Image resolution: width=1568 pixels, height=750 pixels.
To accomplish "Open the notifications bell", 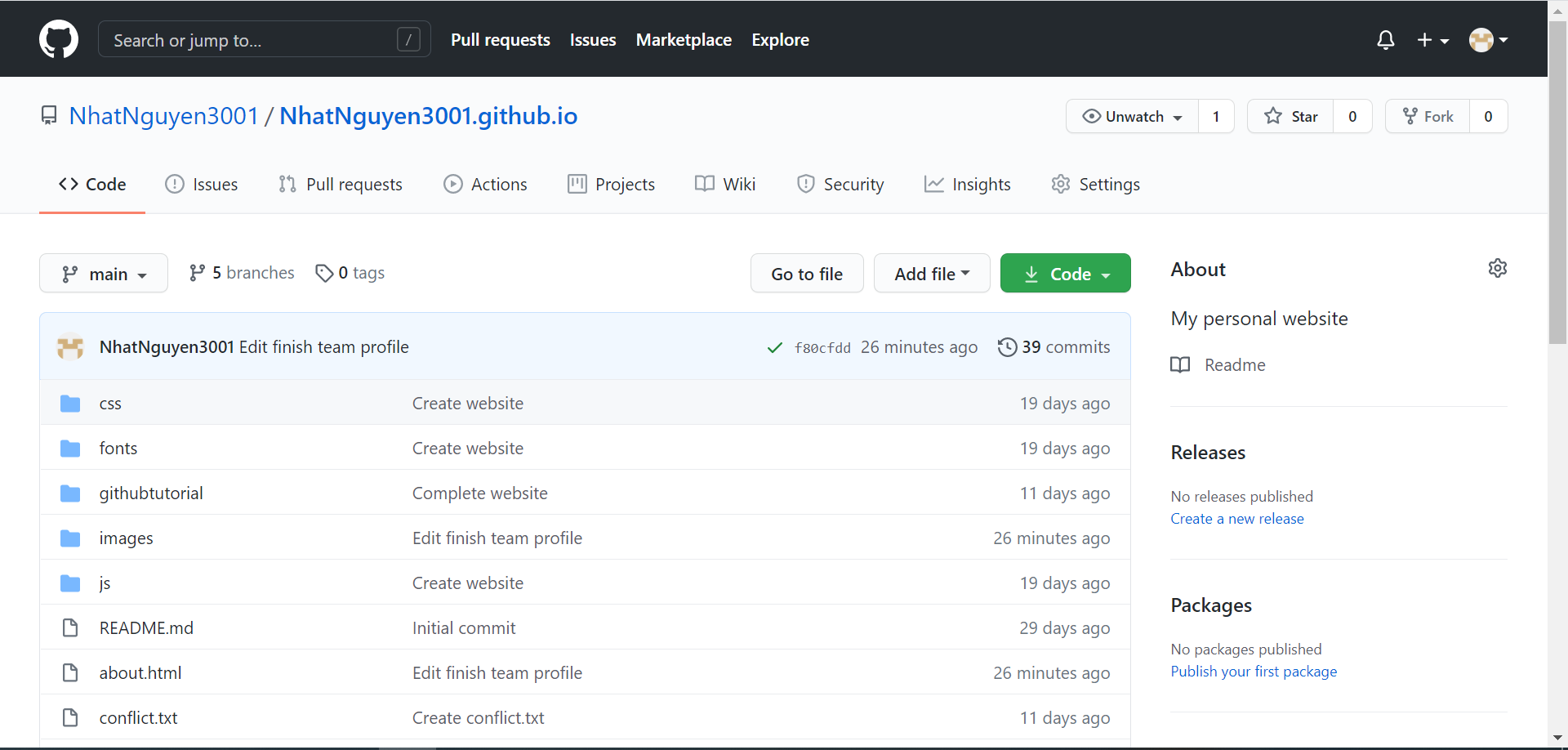I will point(1385,40).
